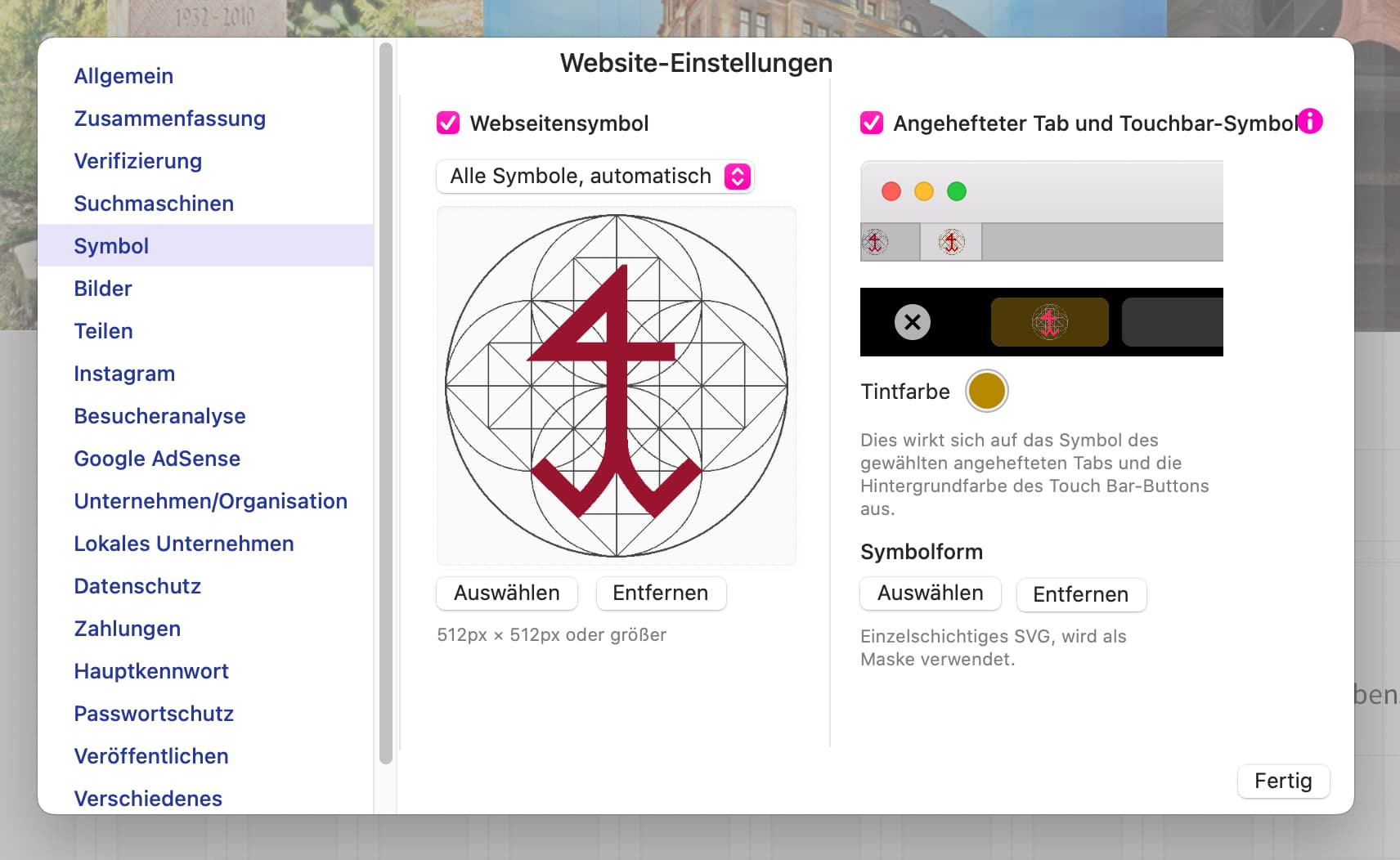
Task: Click the X close icon in Touch Bar preview
Action: point(913,322)
